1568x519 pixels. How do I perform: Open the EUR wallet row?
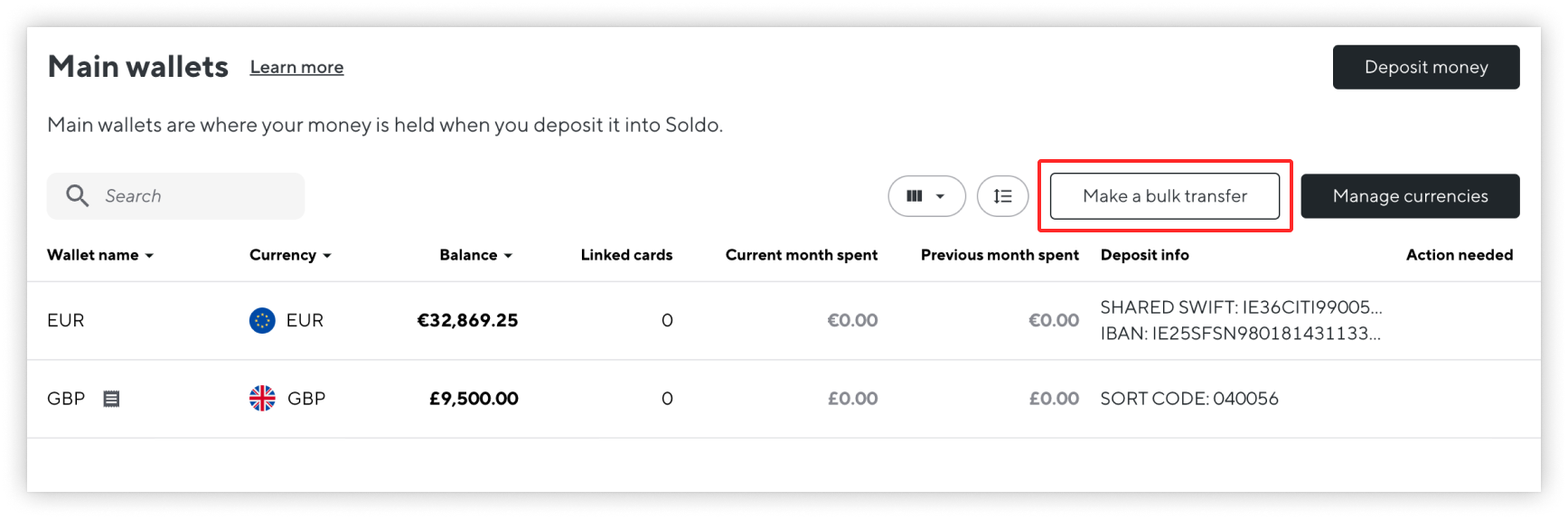[x=784, y=320]
